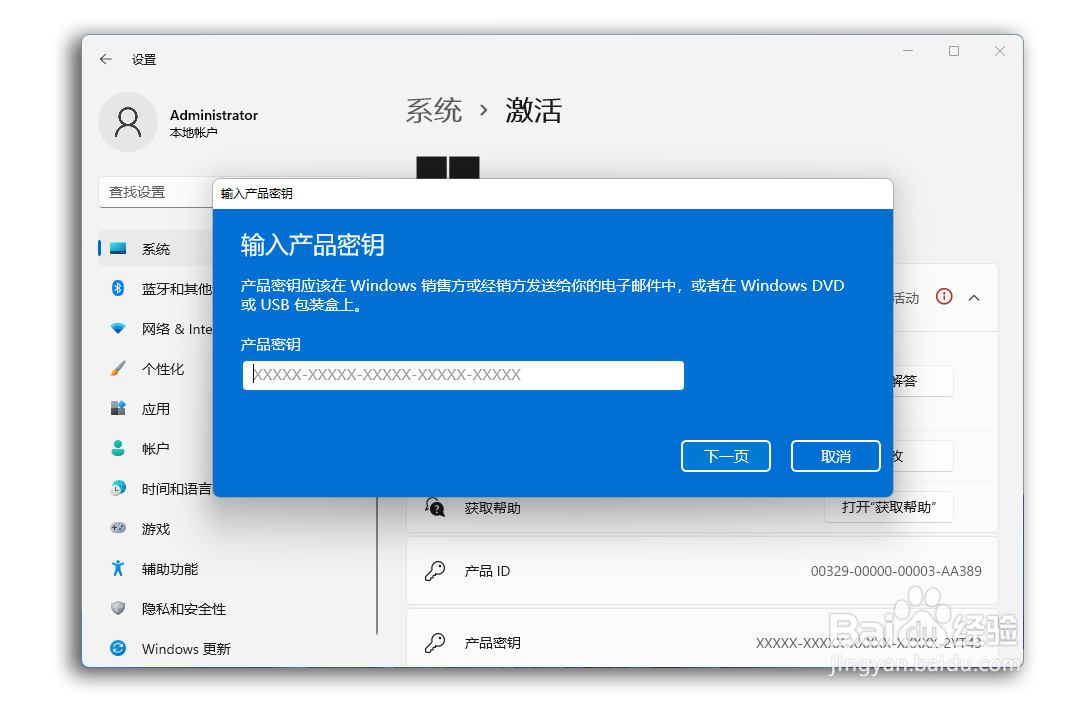
Task: Click the product key input field
Action: click(463, 375)
